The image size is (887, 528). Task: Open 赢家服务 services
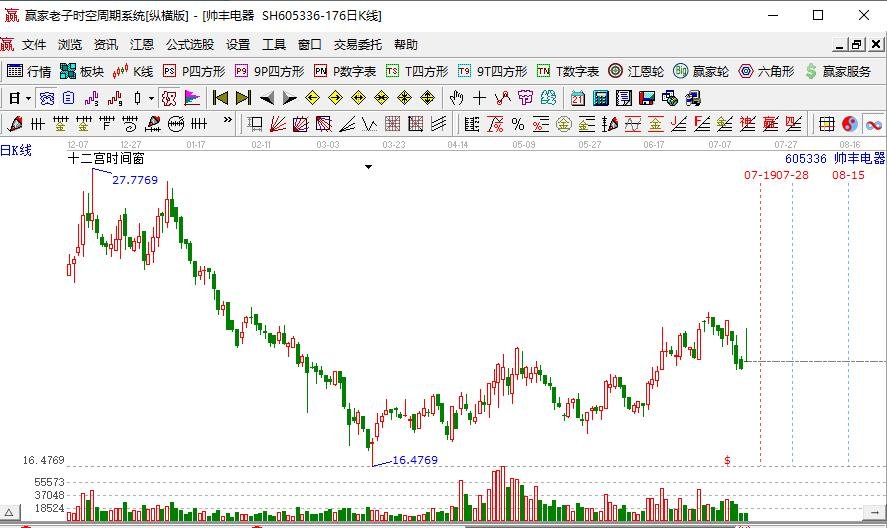coord(838,71)
